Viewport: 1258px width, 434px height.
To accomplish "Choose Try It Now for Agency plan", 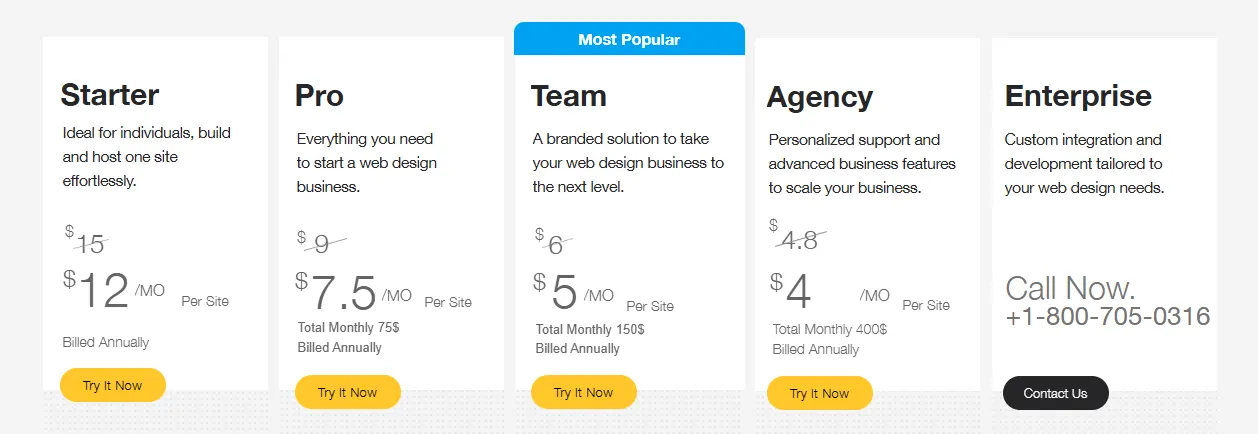I will pyautogui.click(x=819, y=393).
